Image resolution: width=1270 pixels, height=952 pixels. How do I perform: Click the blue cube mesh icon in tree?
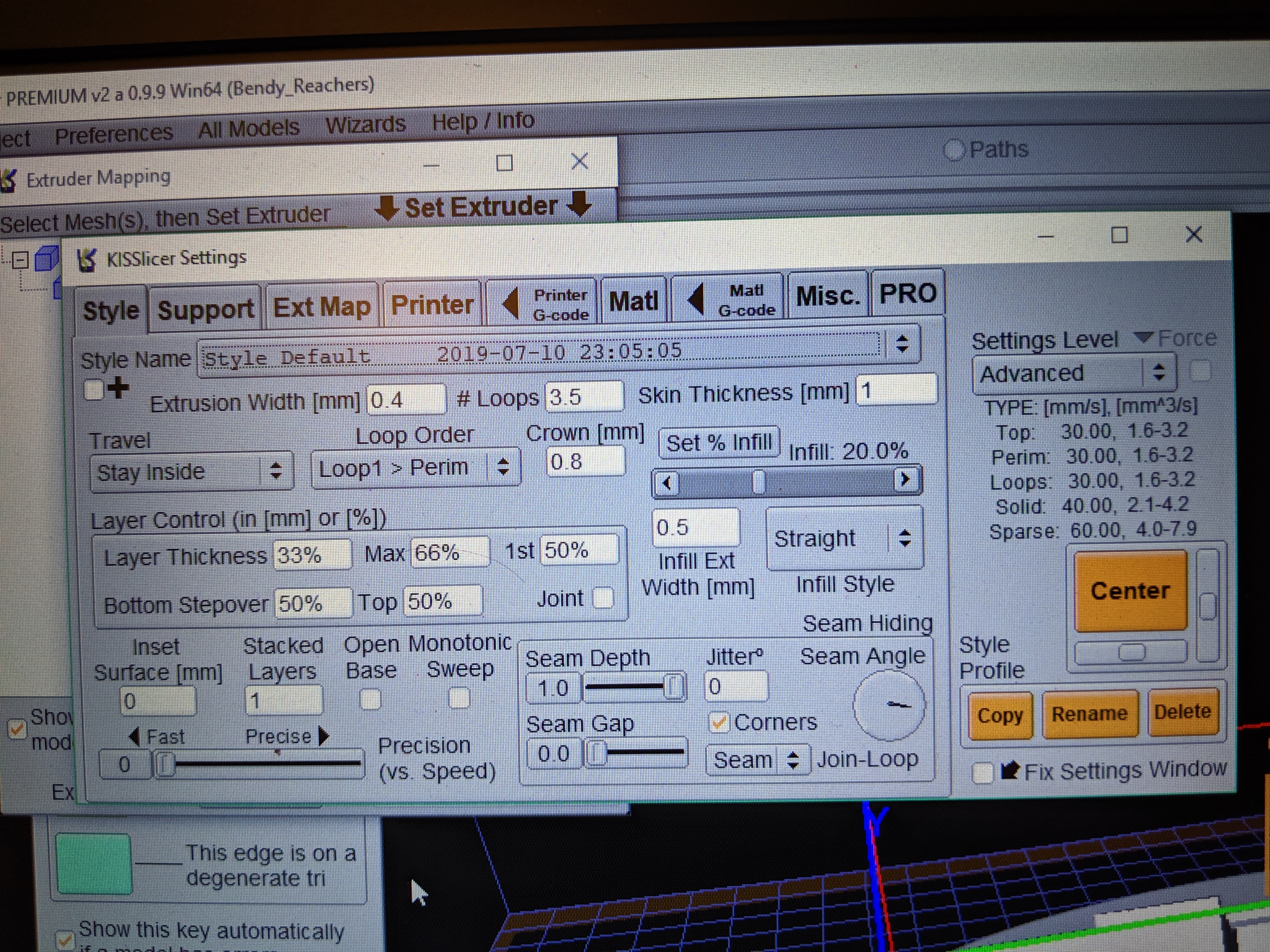(x=47, y=259)
